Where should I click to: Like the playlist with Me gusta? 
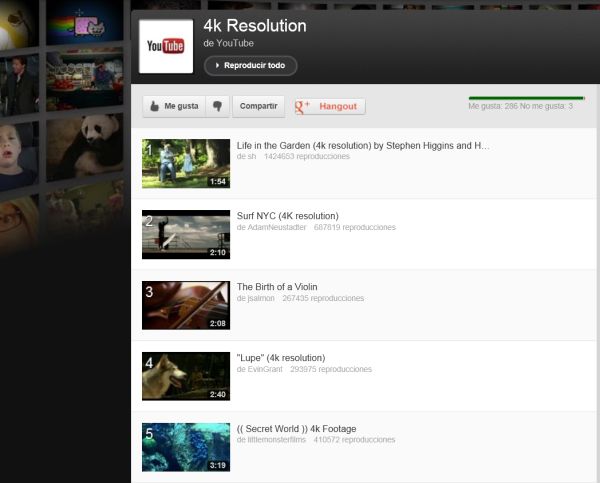point(174,106)
